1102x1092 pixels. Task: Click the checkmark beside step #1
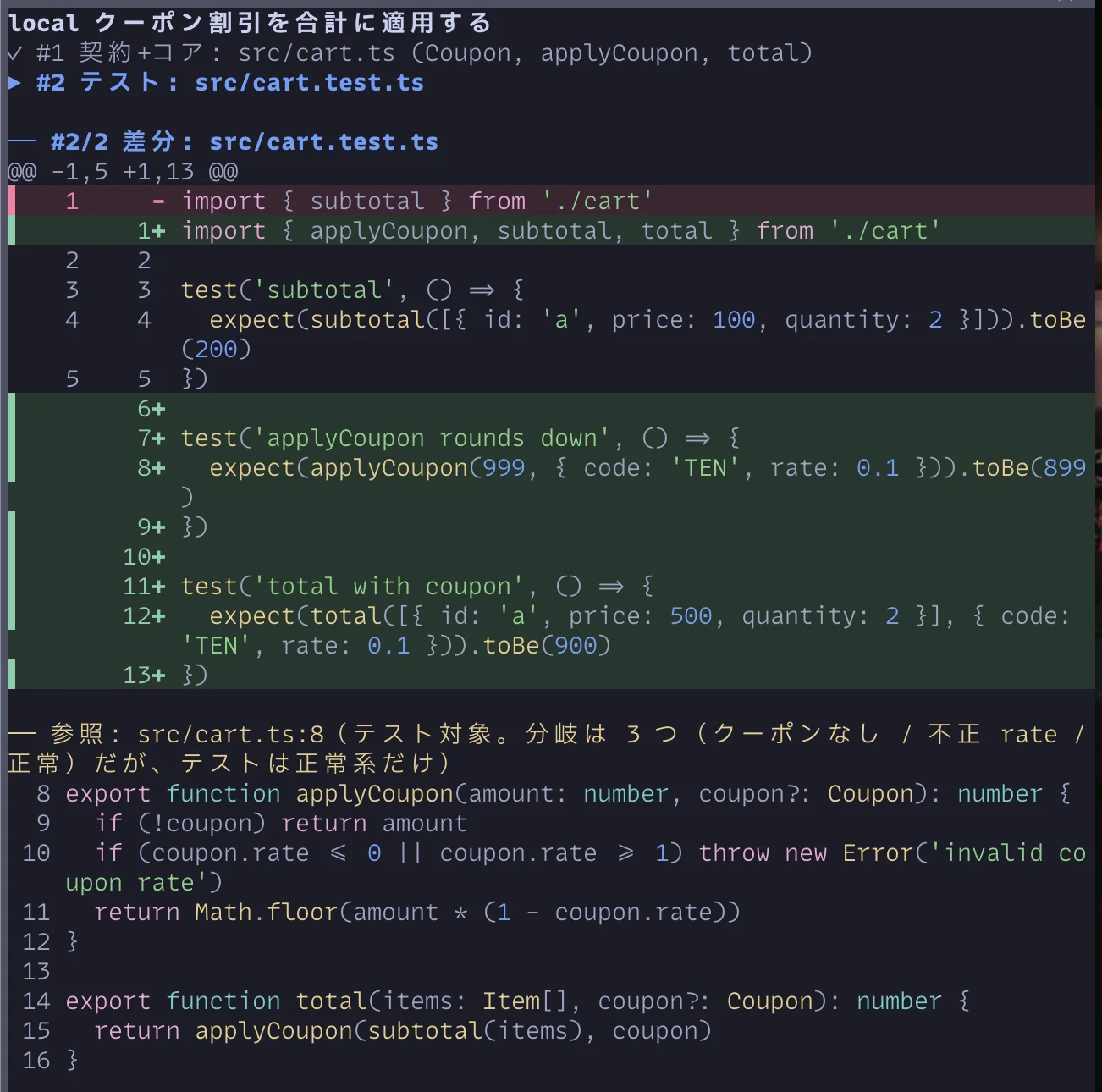click(14, 53)
